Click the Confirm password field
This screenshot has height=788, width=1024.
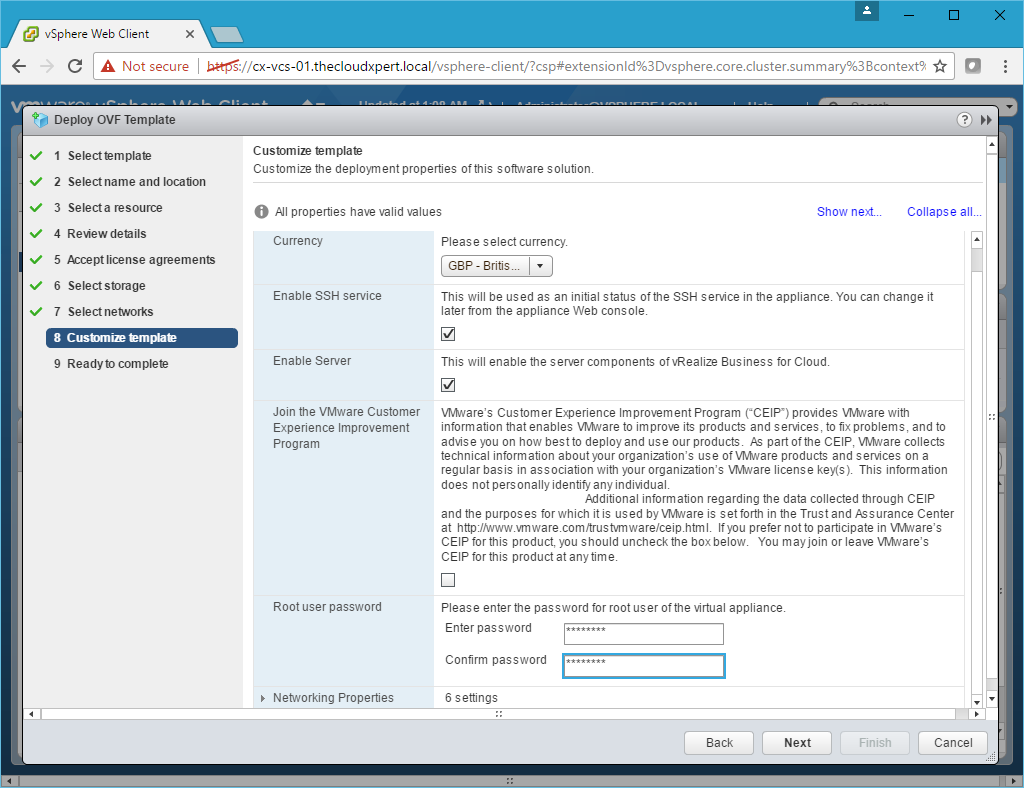pyautogui.click(x=643, y=666)
